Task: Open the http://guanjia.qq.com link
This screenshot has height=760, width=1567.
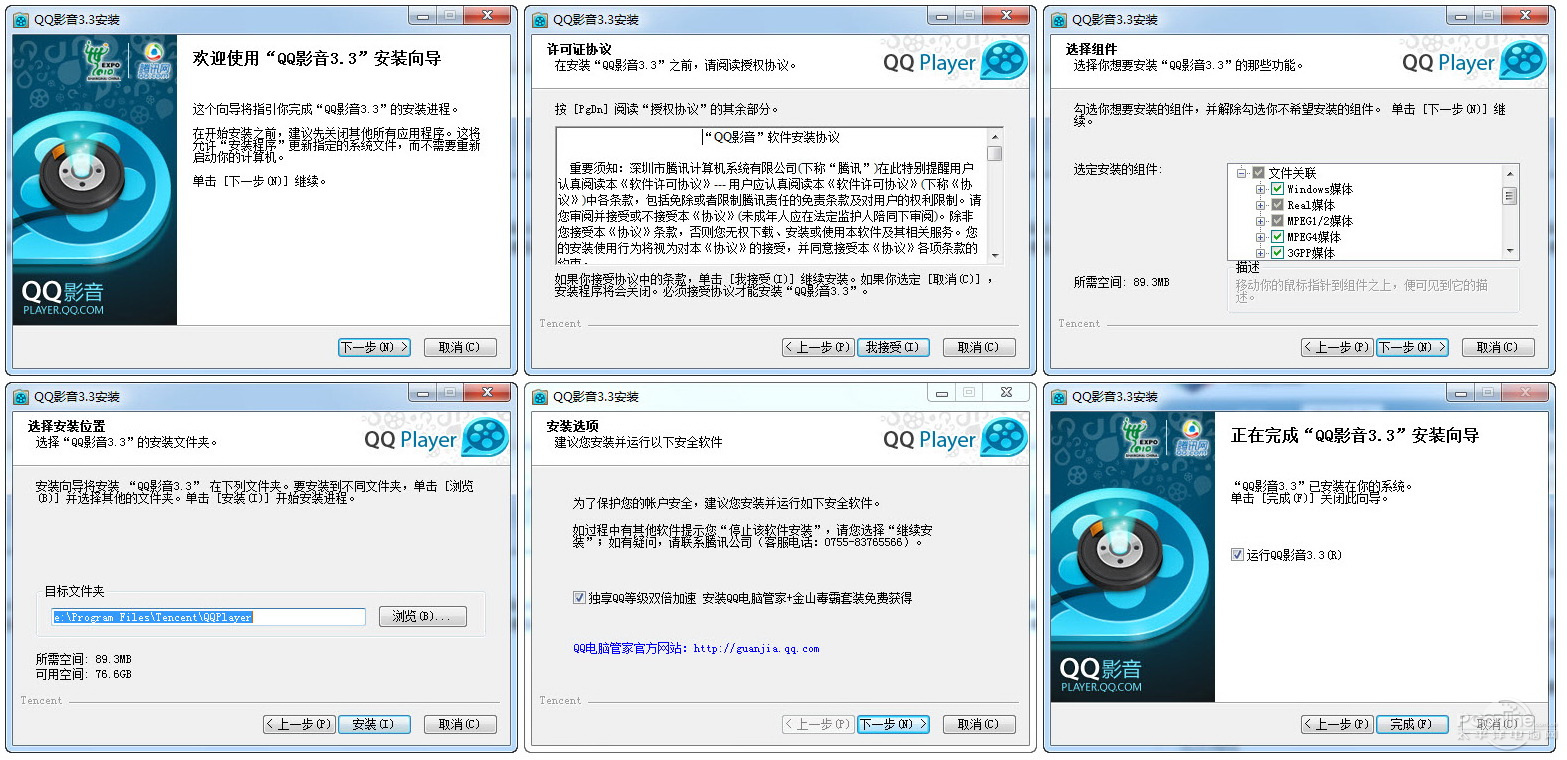Action: pyautogui.click(x=756, y=648)
